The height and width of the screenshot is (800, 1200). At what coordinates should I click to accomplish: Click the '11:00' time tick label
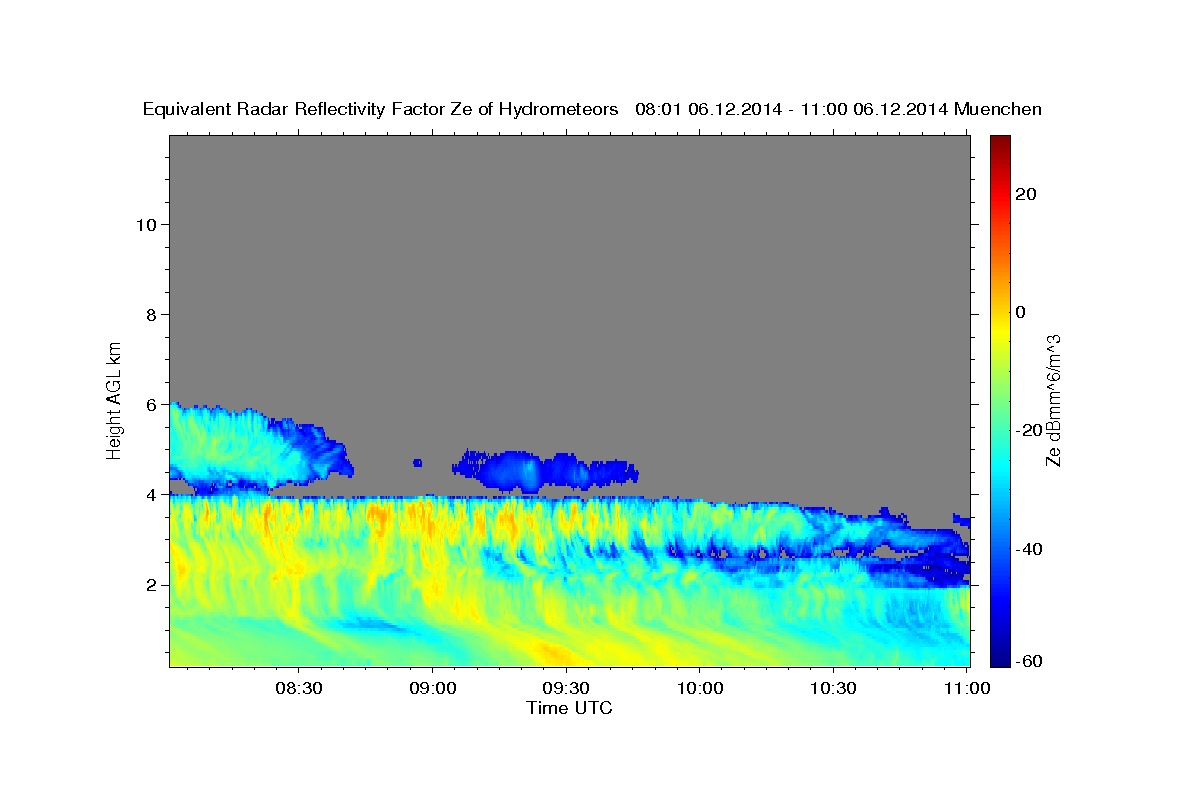pyautogui.click(x=966, y=688)
